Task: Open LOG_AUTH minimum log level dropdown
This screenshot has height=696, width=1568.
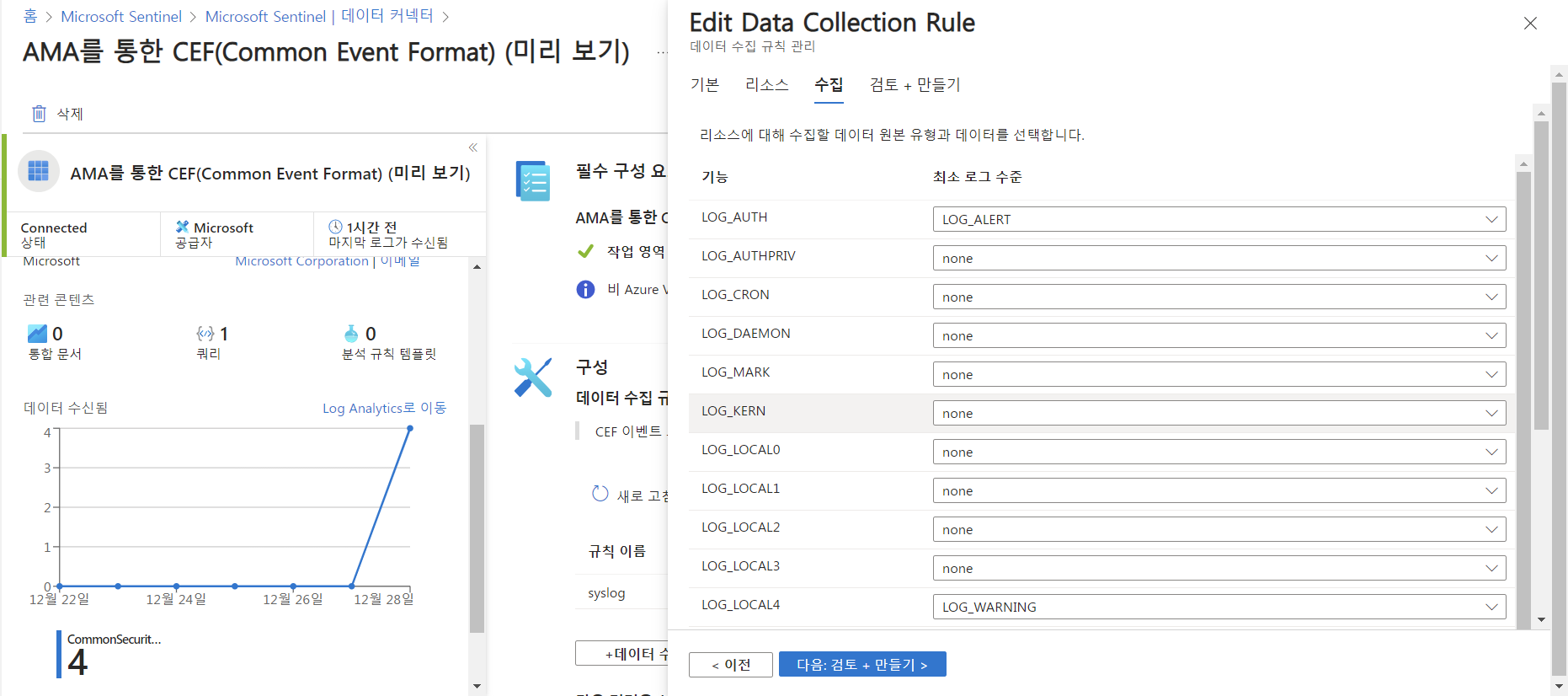Action: tap(1219, 219)
